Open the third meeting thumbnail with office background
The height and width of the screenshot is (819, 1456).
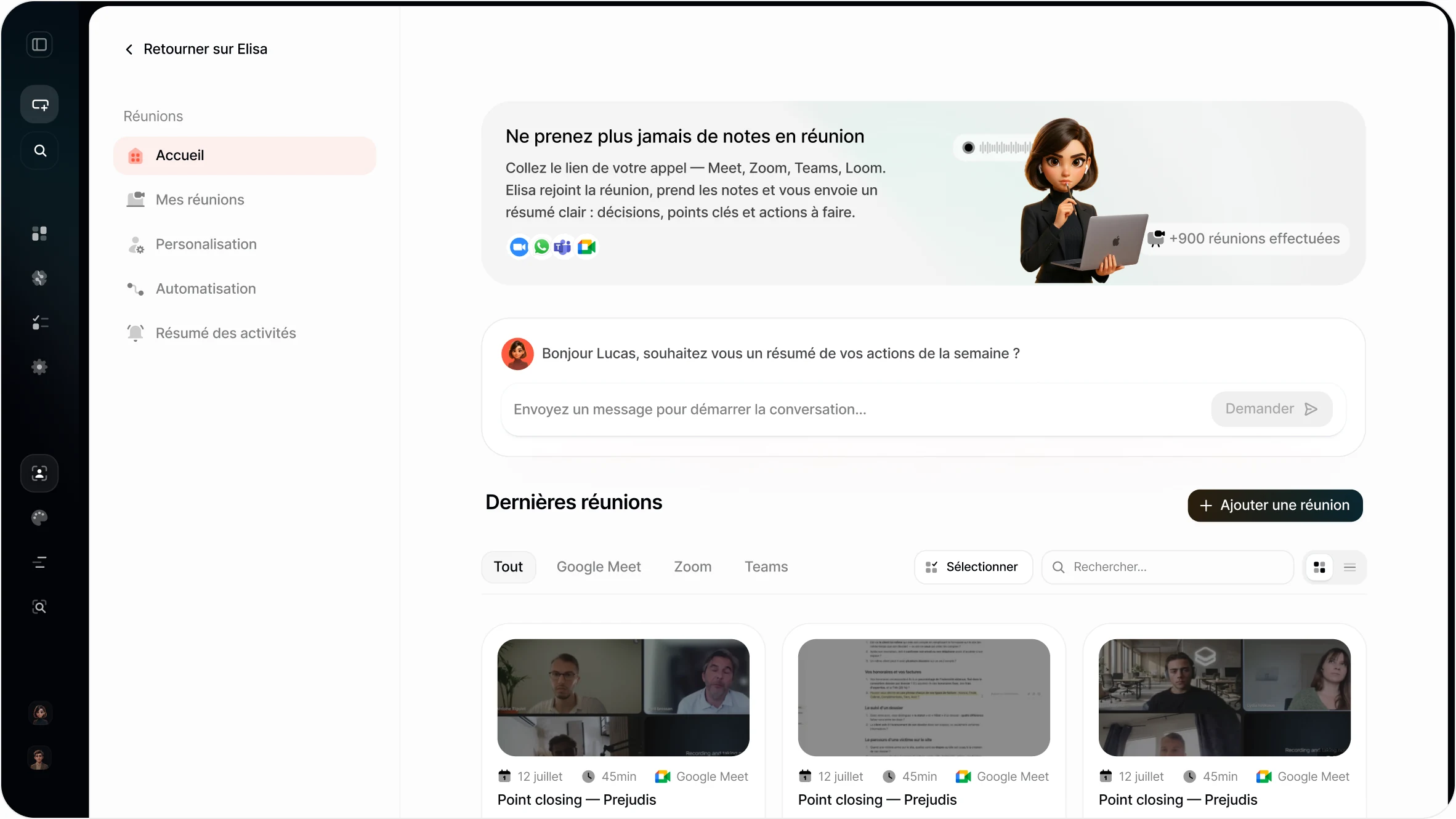point(1224,698)
